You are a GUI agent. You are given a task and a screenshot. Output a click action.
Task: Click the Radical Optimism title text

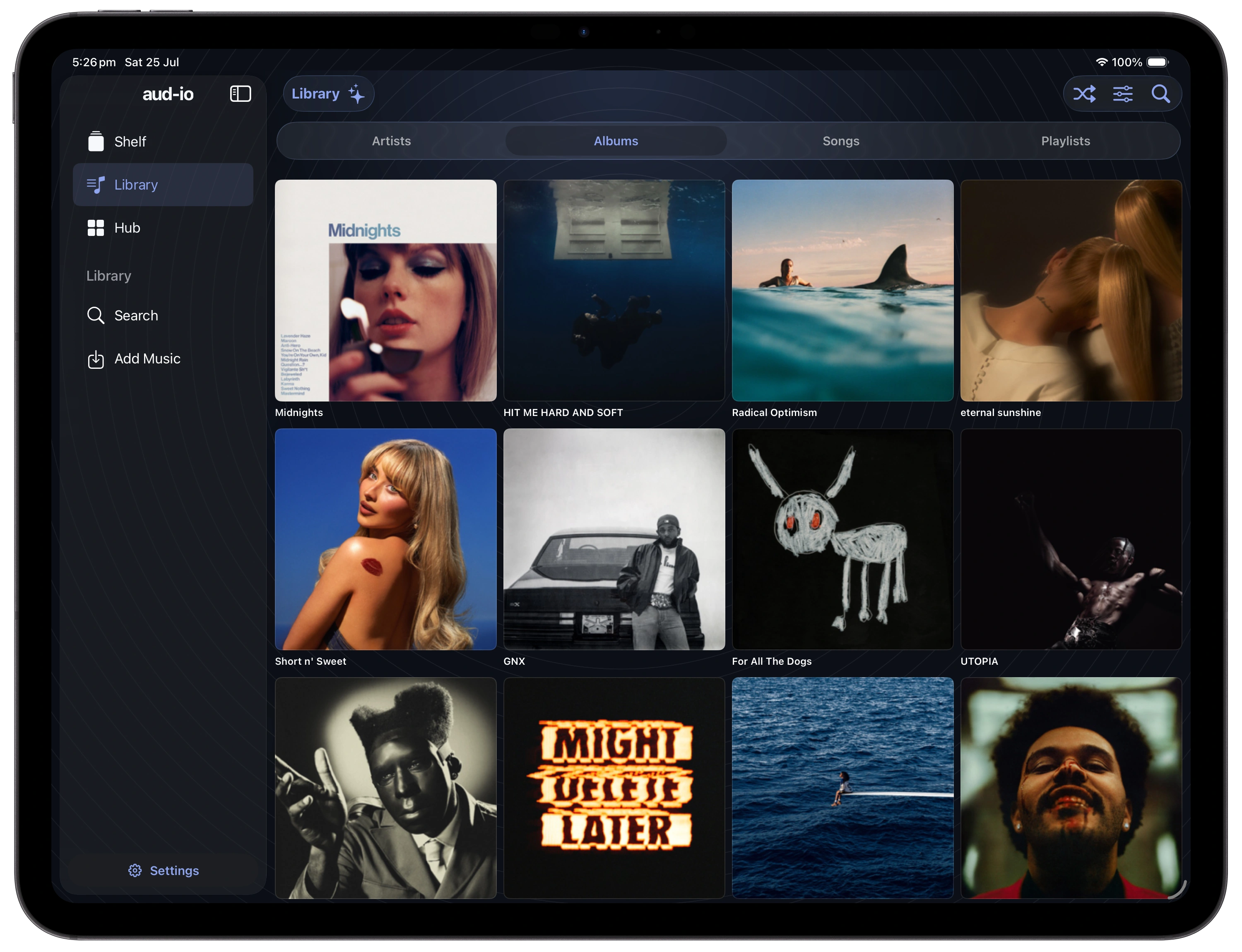(774, 413)
